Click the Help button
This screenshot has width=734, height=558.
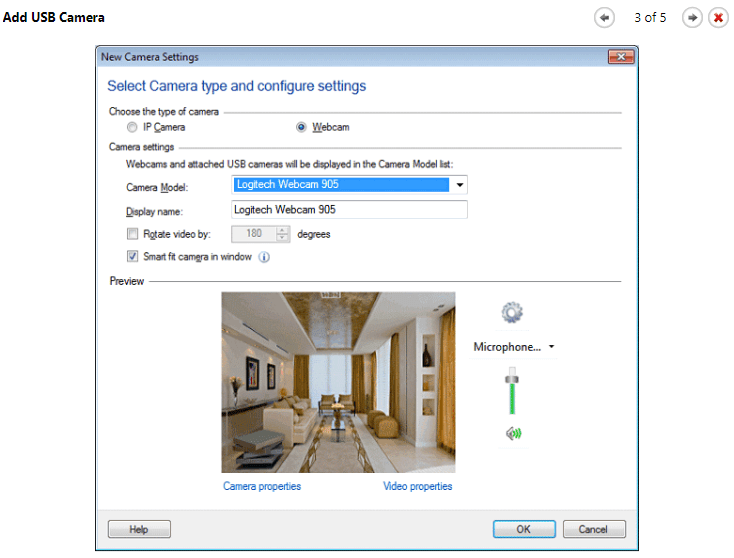(139, 529)
